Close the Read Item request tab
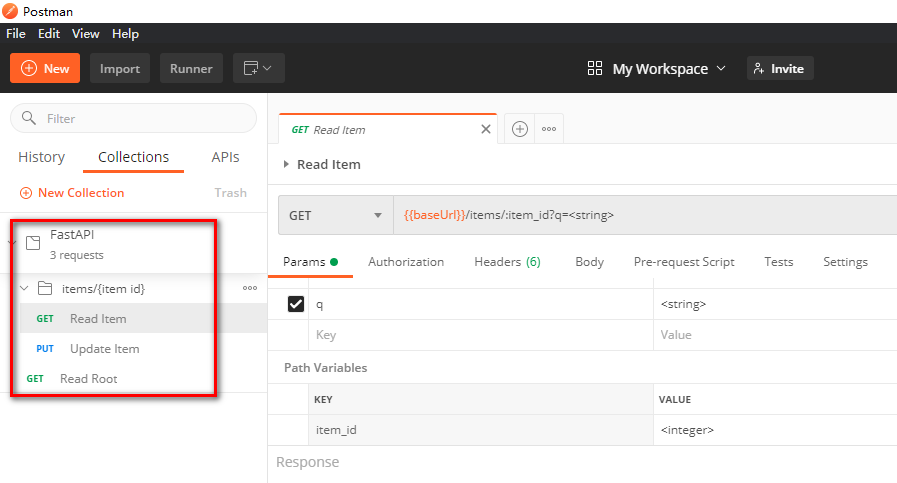The height and width of the screenshot is (483, 897). pos(486,129)
